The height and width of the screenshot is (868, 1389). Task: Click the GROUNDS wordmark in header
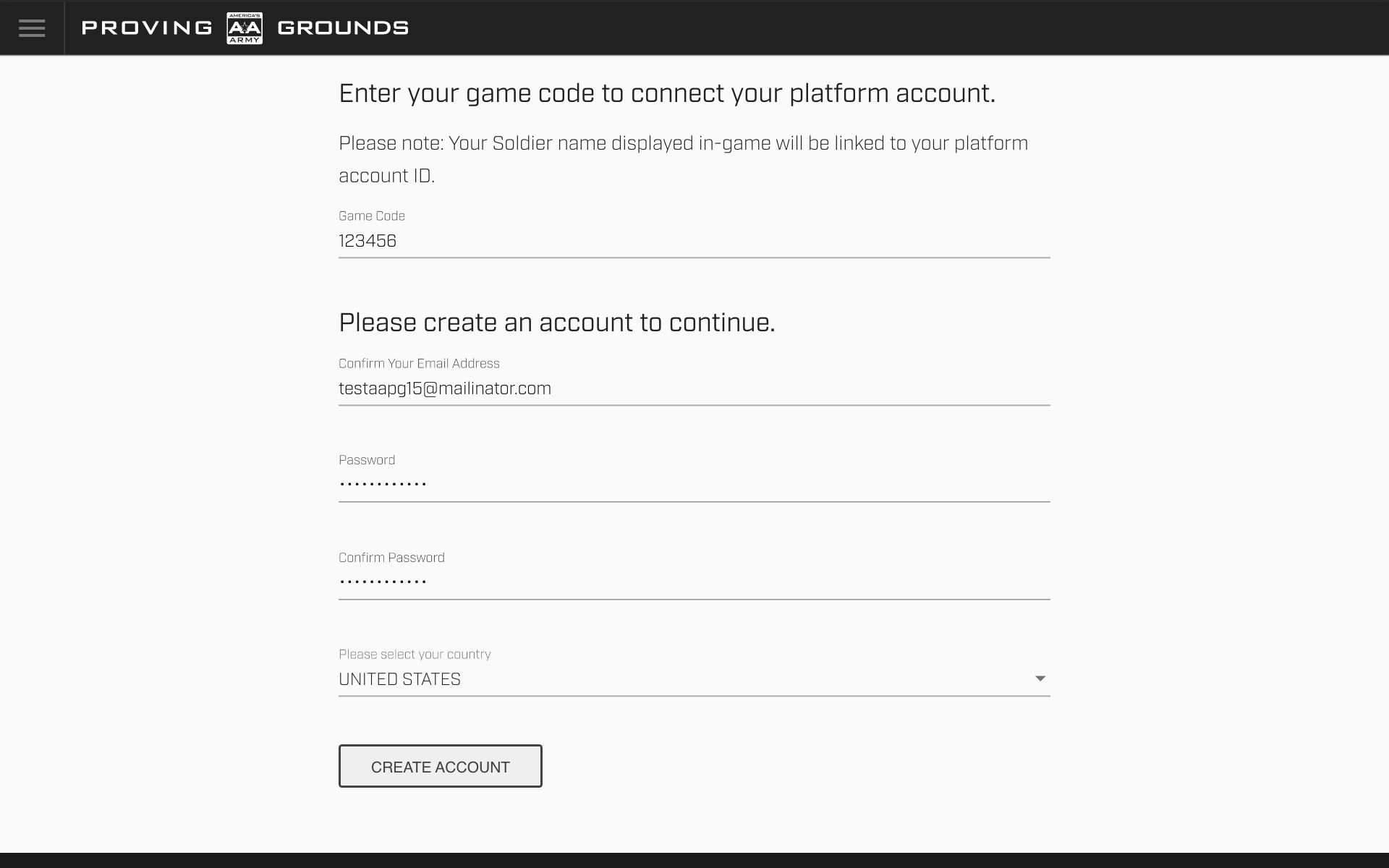(x=343, y=28)
